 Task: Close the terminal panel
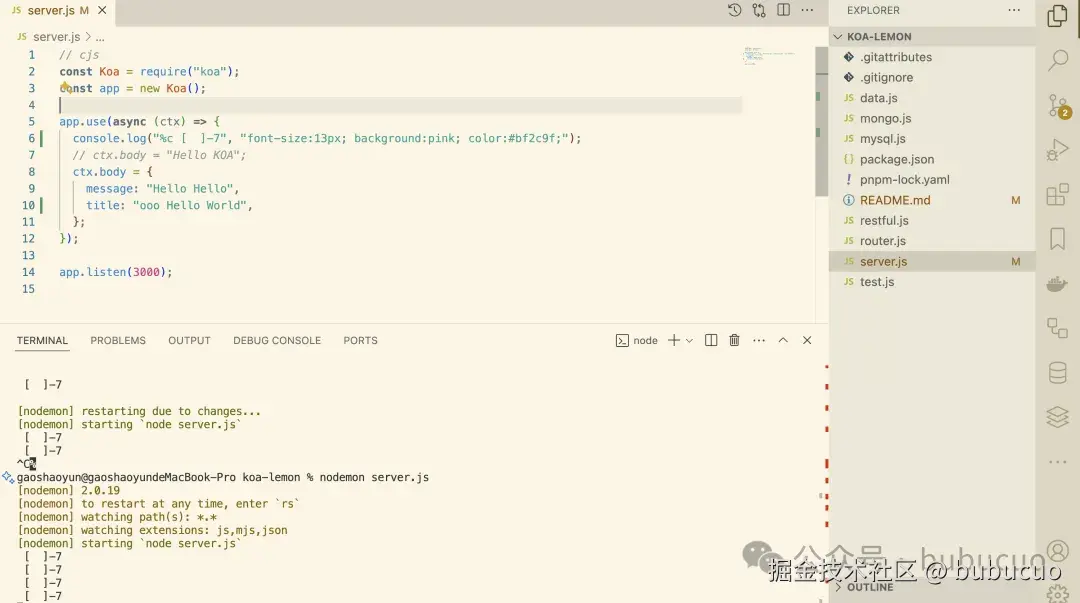tap(807, 340)
